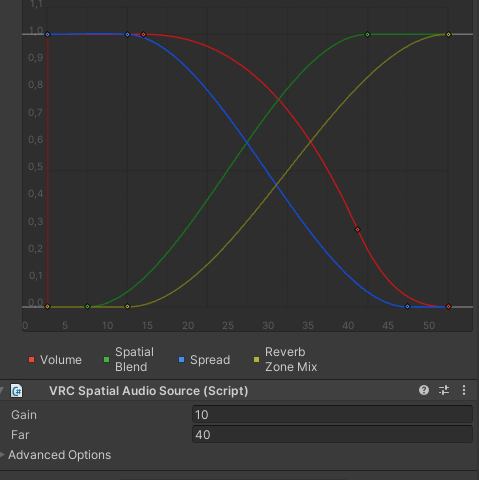Select the red Volume legend swatch

point(32,360)
